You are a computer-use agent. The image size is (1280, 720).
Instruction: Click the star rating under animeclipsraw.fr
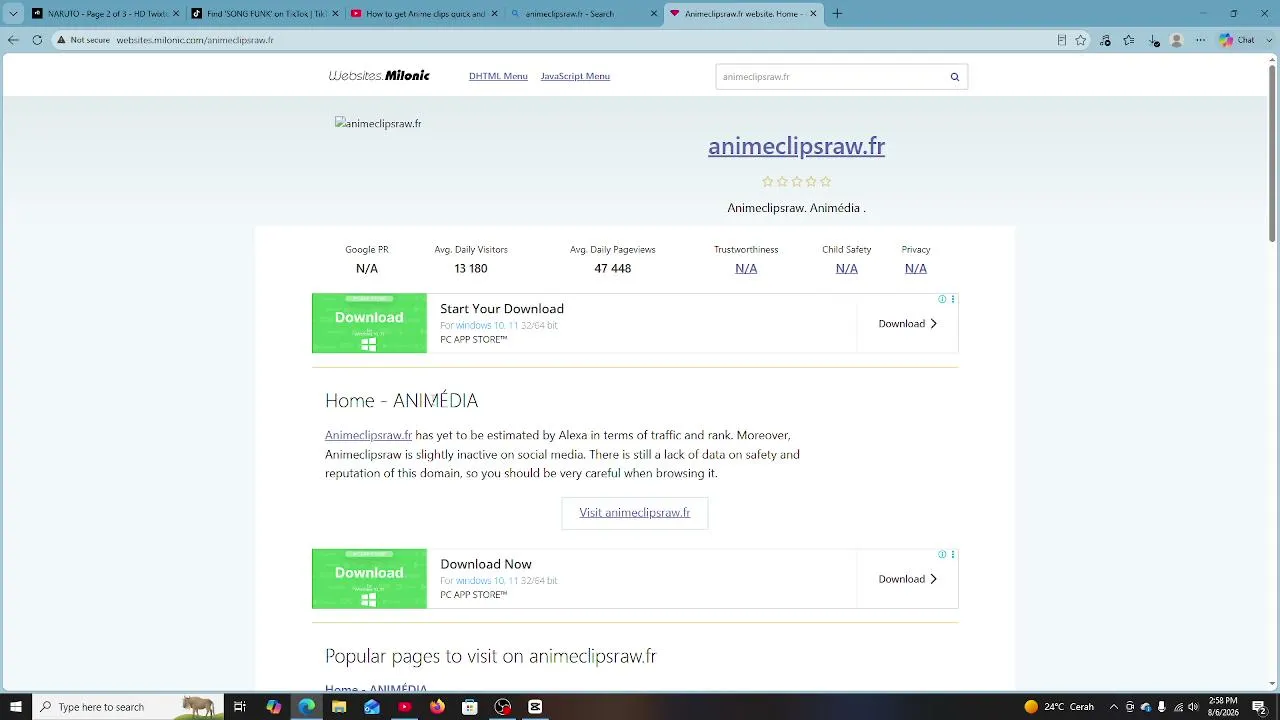point(796,181)
